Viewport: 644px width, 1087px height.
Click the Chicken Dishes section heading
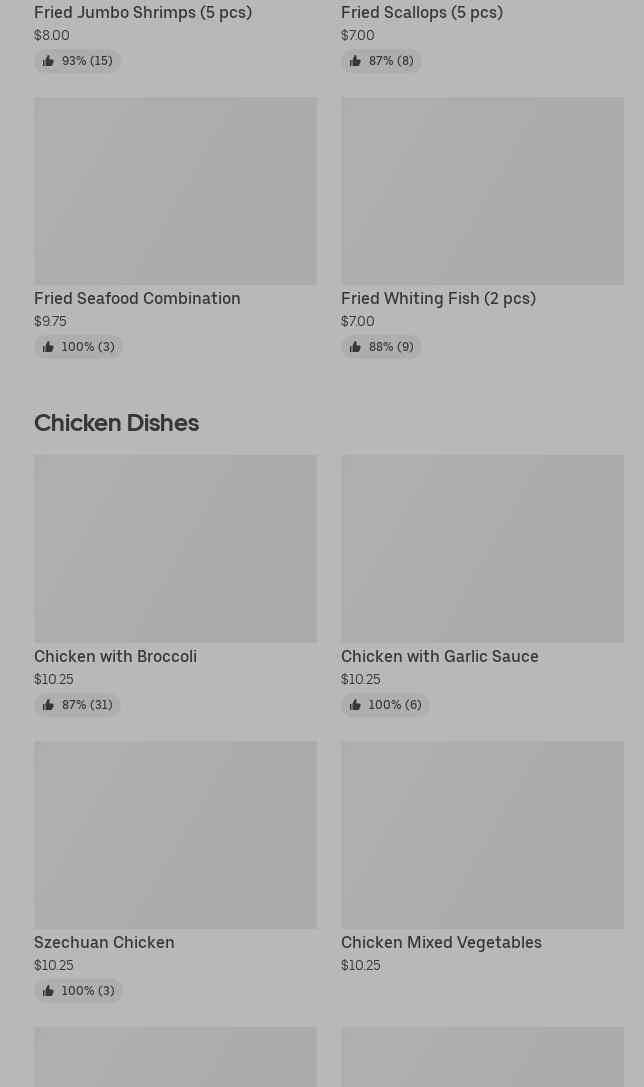[116, 423]
